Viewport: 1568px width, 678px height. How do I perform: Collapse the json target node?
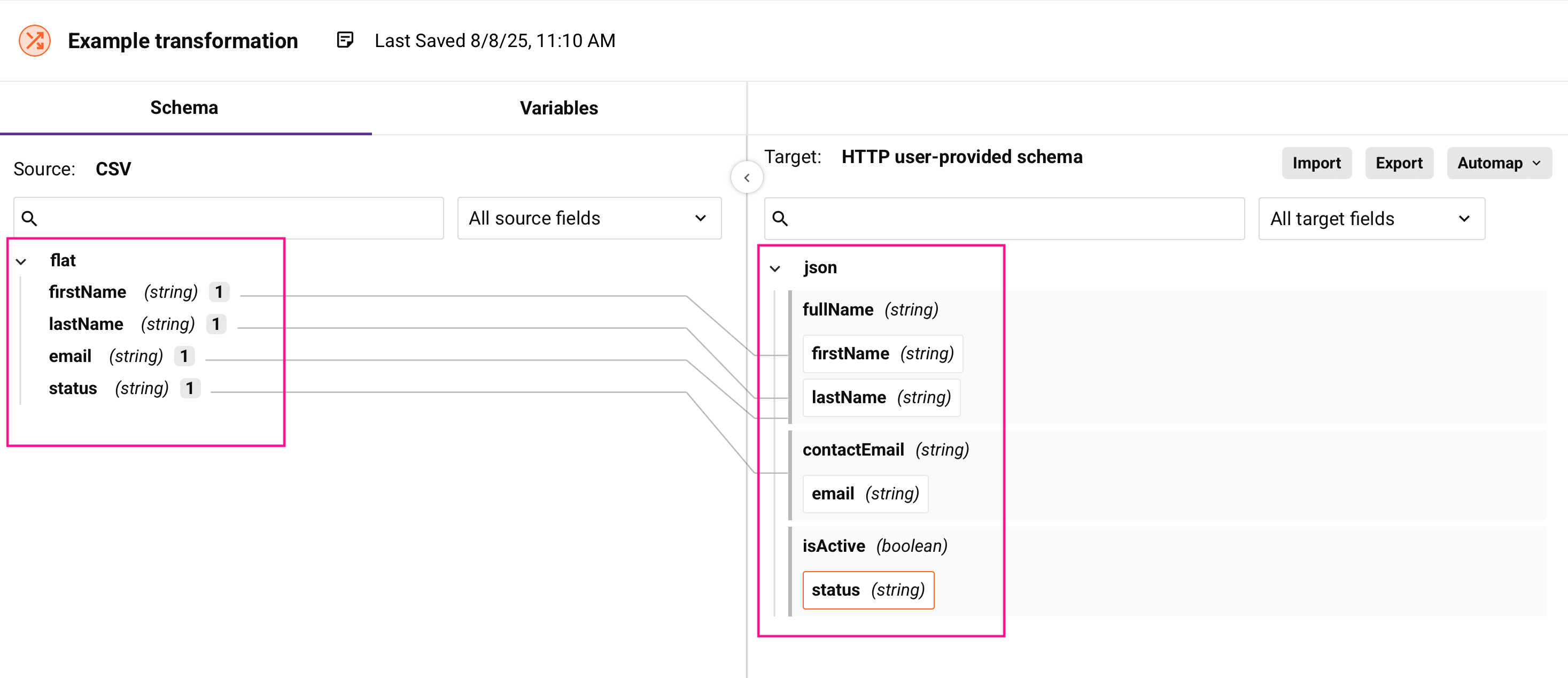point(775,268)
